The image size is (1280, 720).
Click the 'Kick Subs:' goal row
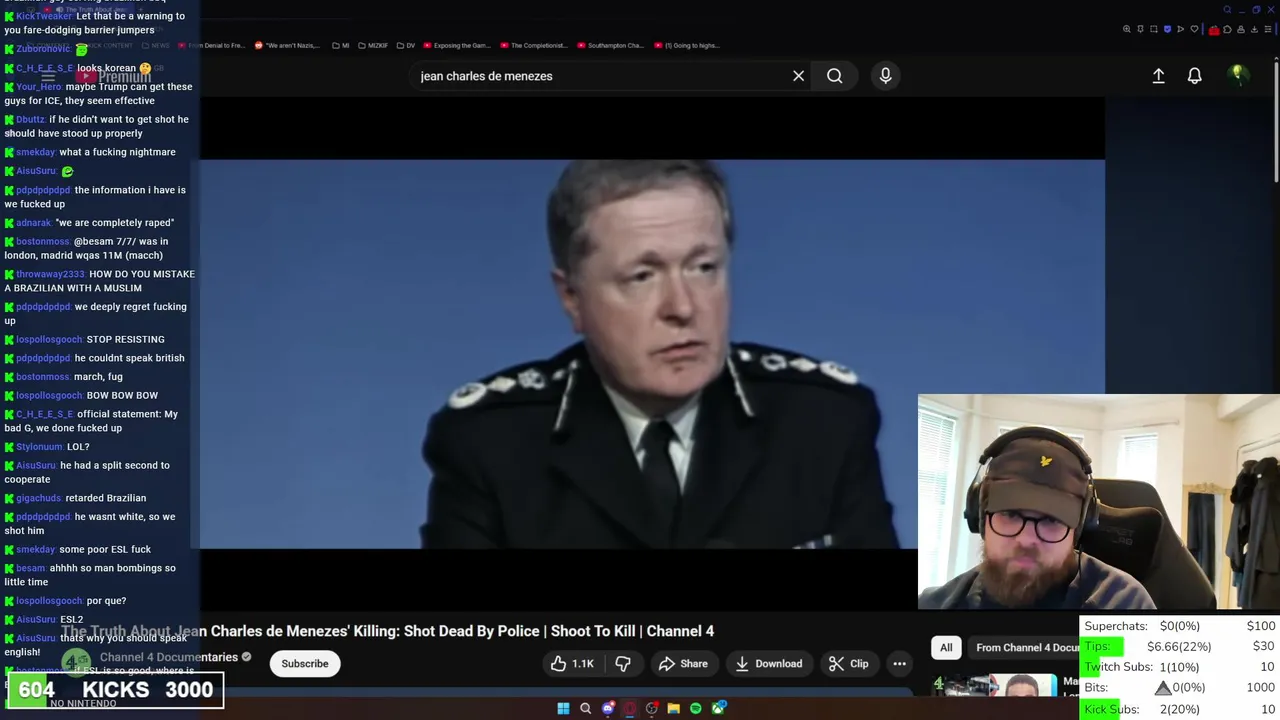[x=1180, y=709]
